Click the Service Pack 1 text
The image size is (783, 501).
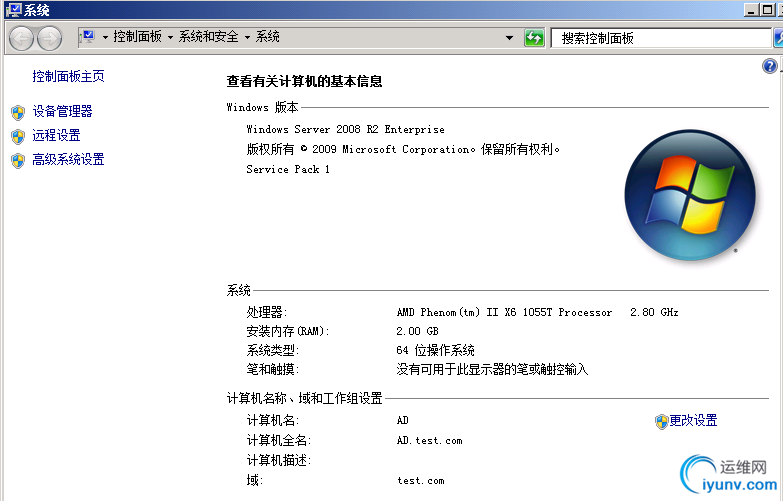click(x=288, y=169)
